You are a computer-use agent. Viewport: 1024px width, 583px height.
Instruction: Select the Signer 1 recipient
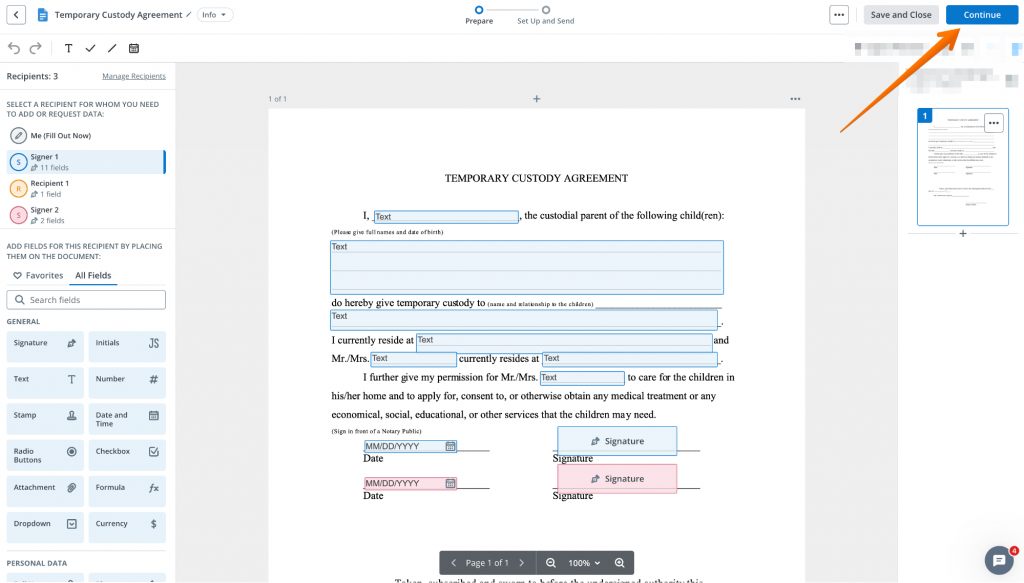86,162
